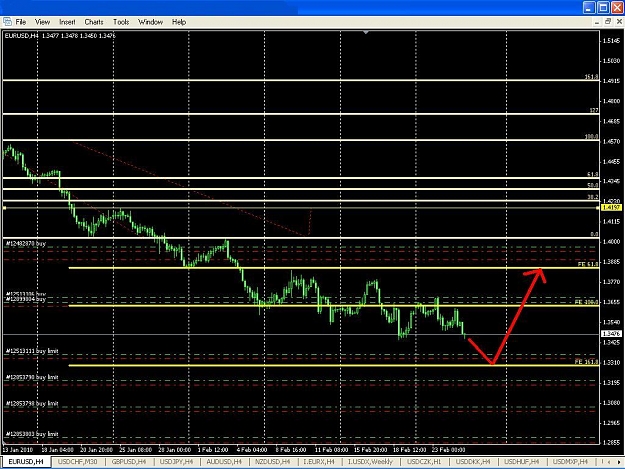Minimize the main application window
Image resolution: width=625 pixels, height=469 pixels.
tap(589, 8)
